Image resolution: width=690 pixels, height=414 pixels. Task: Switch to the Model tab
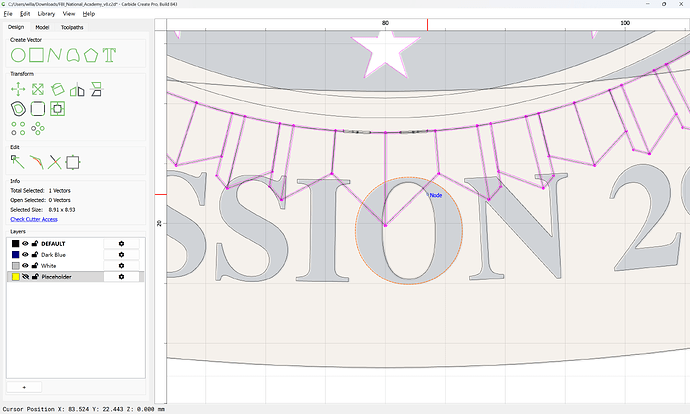pyautogui.click(x=42, y=27)
